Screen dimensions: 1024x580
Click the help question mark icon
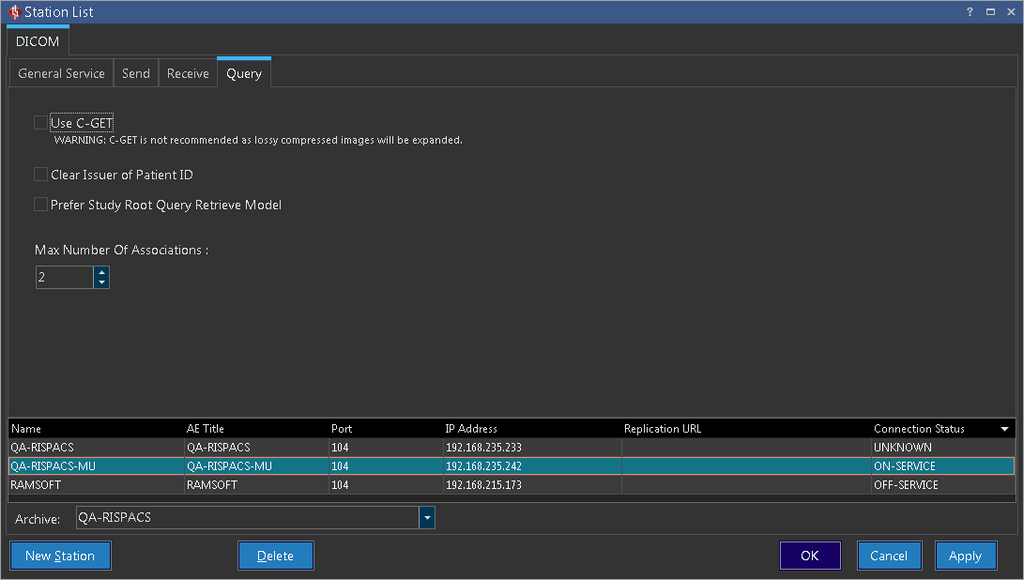[x=969, y=12]
